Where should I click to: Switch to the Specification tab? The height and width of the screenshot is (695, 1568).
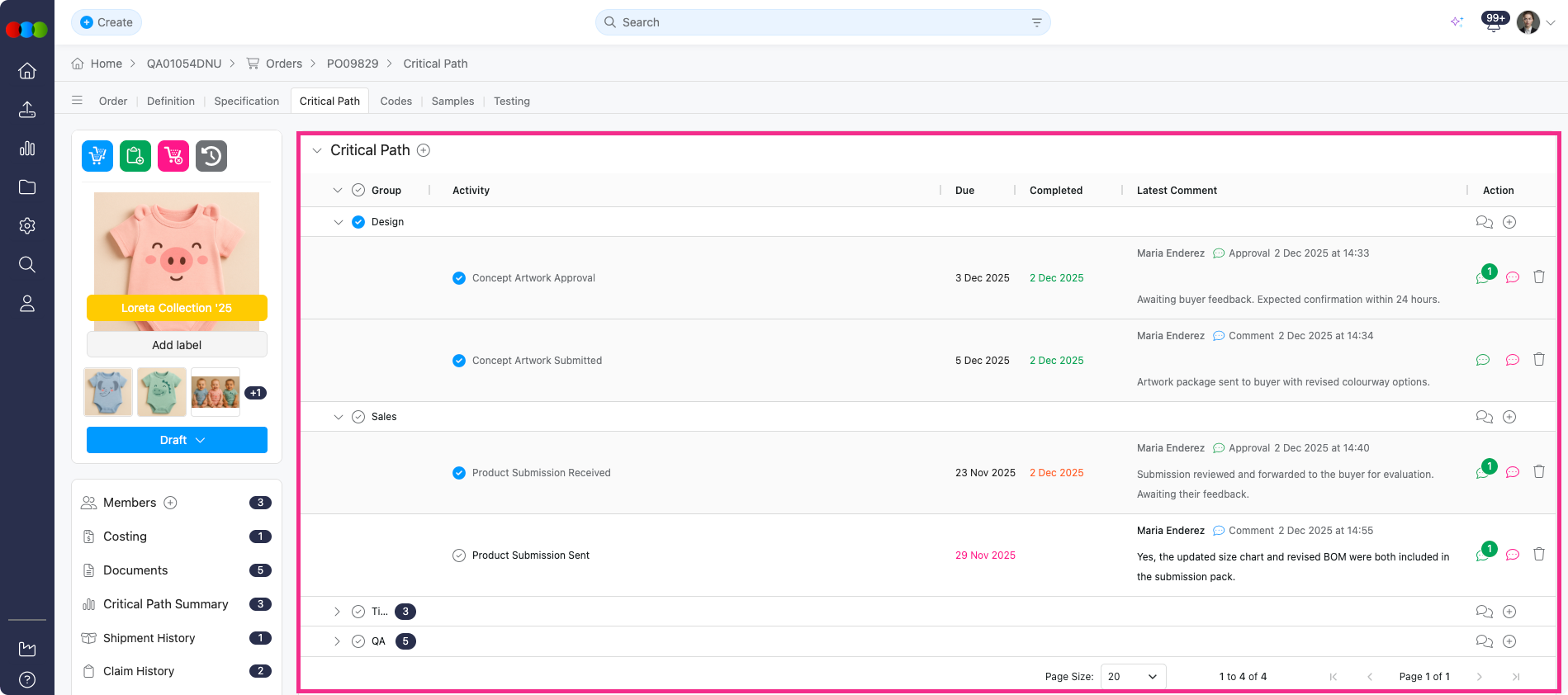[246, 102]
